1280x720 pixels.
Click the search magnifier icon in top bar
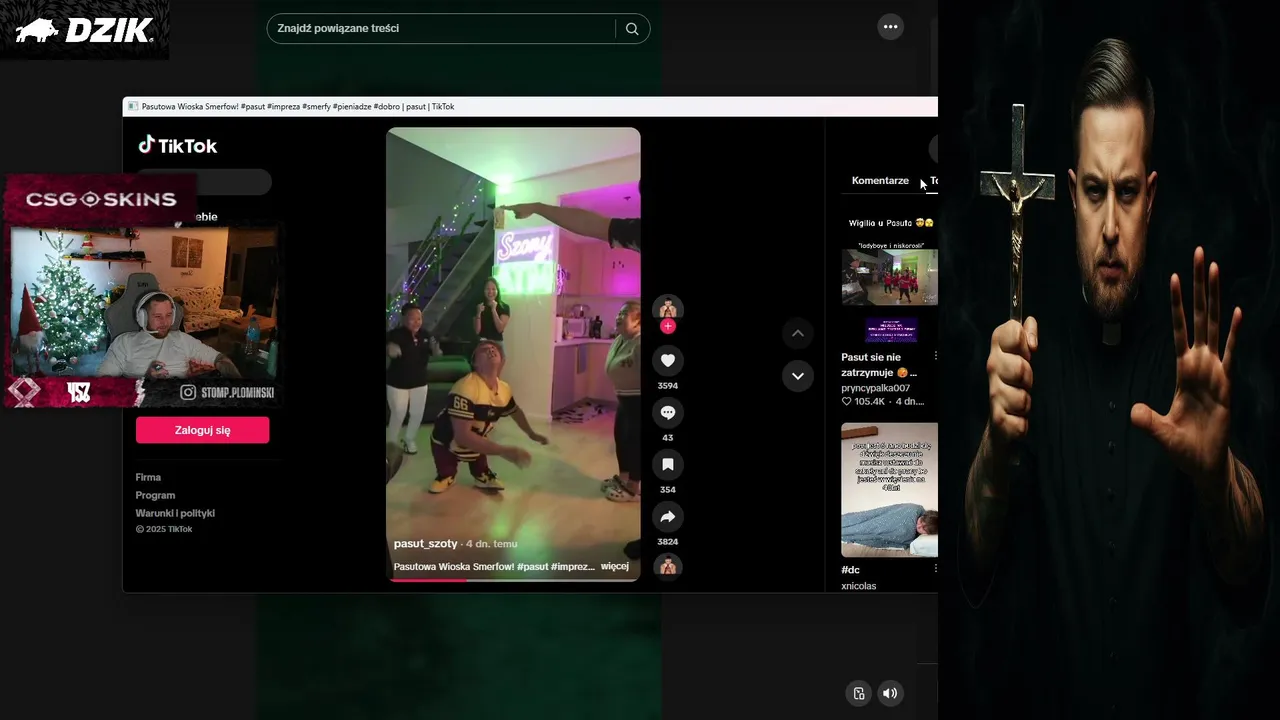click(632, 29)
